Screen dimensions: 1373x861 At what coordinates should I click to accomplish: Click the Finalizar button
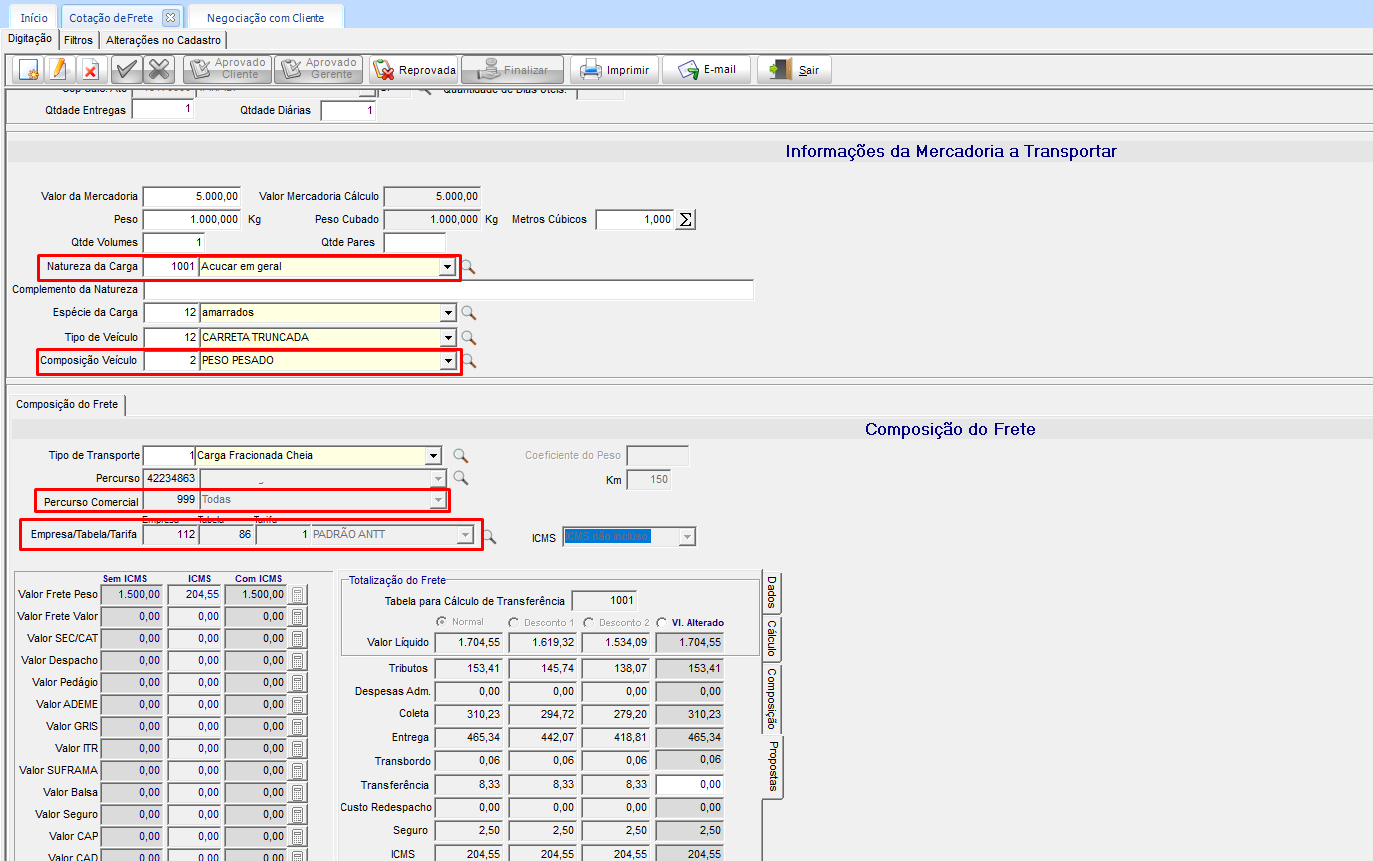512,70
